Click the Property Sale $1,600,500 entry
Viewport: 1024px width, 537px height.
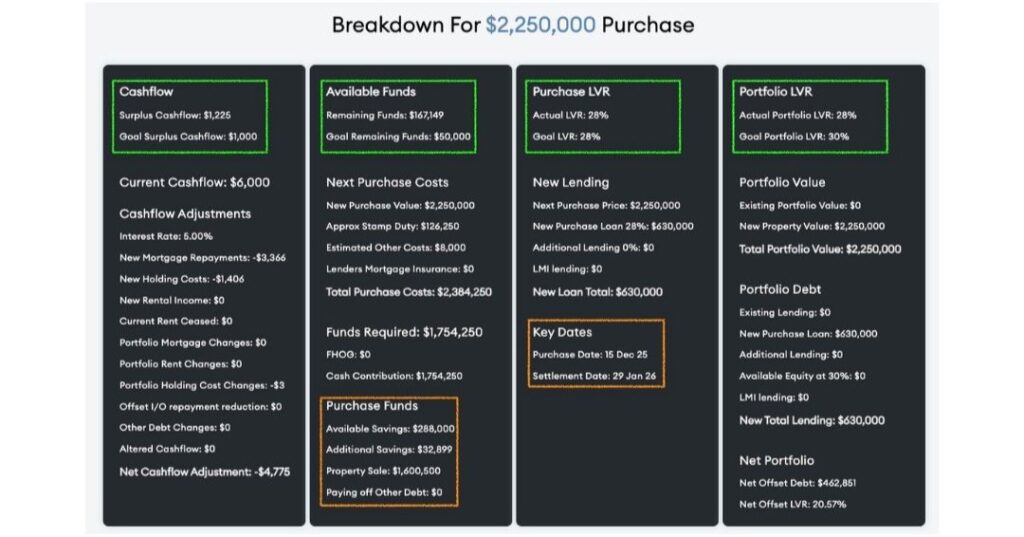(383, 471)
